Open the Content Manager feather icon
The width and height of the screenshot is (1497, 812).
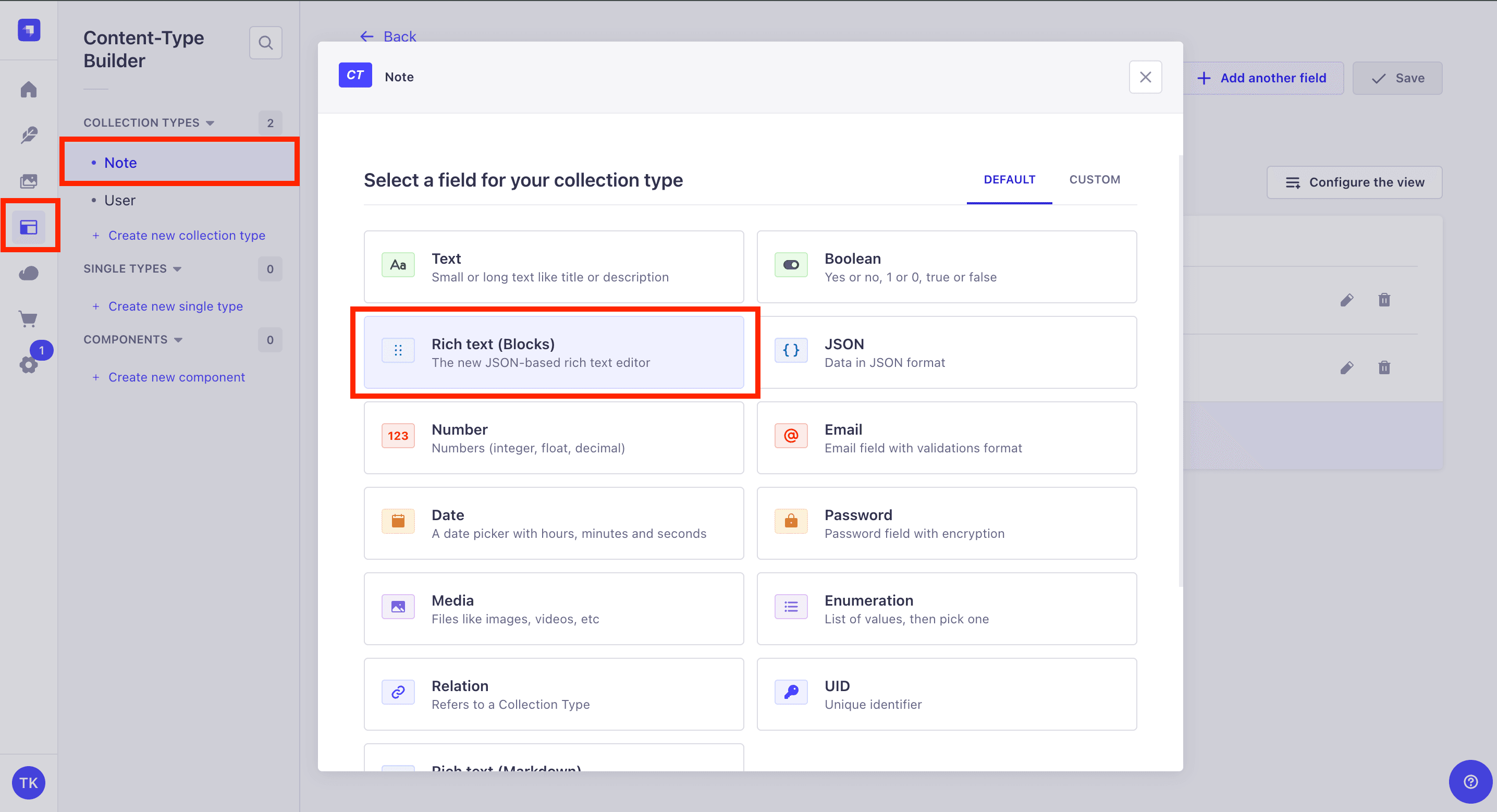pos(29,136)
